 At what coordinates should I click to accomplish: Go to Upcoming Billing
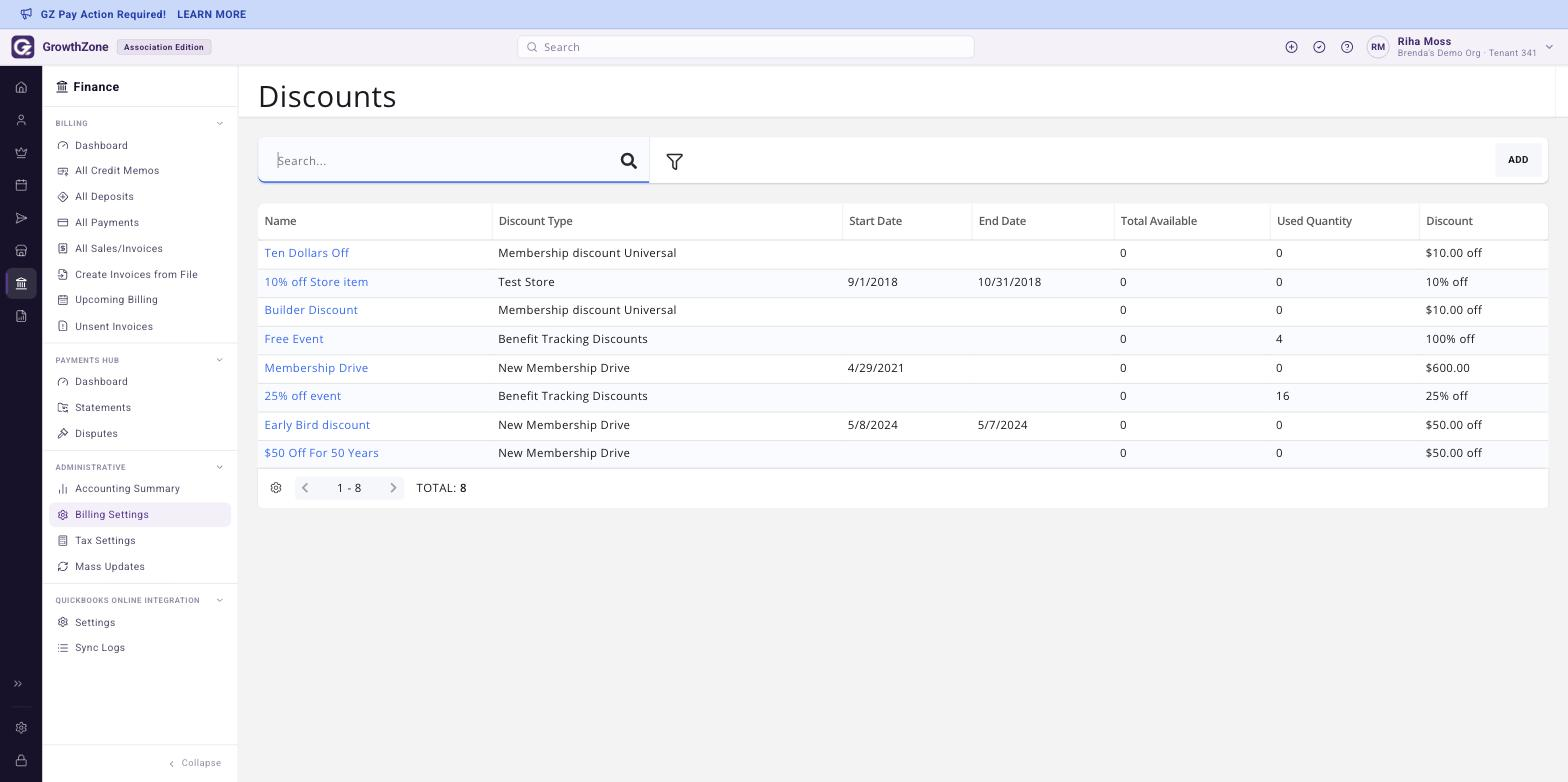point(116,300)
